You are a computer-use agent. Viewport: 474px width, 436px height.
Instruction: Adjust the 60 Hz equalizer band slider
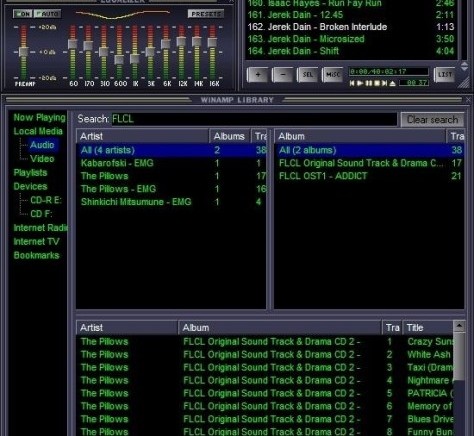(73, 44)
